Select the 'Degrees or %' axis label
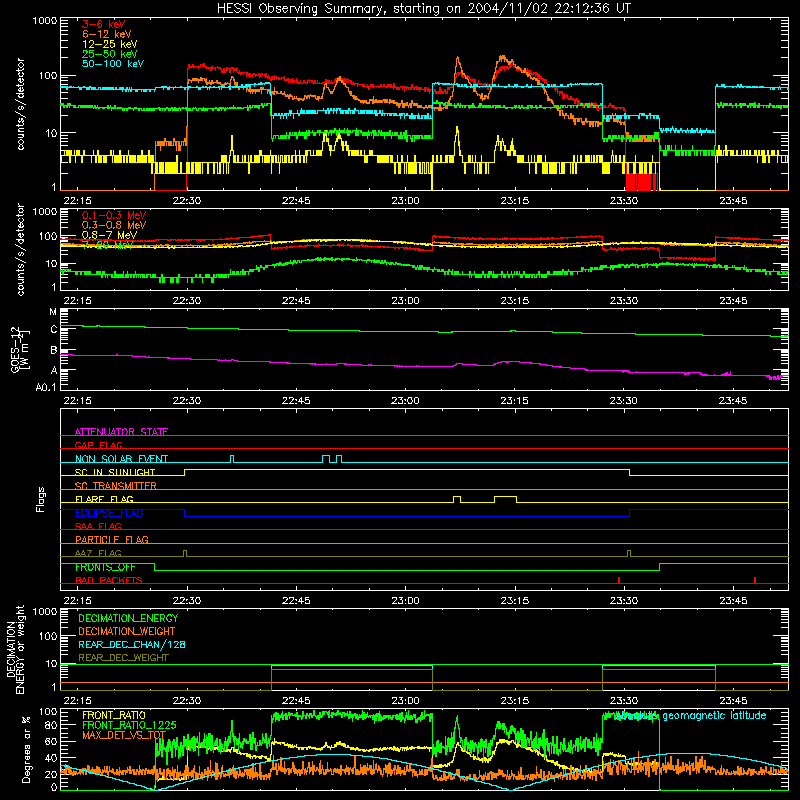This screenshot has height=800, width=800. pyautogui.click(x=26, y=749)
